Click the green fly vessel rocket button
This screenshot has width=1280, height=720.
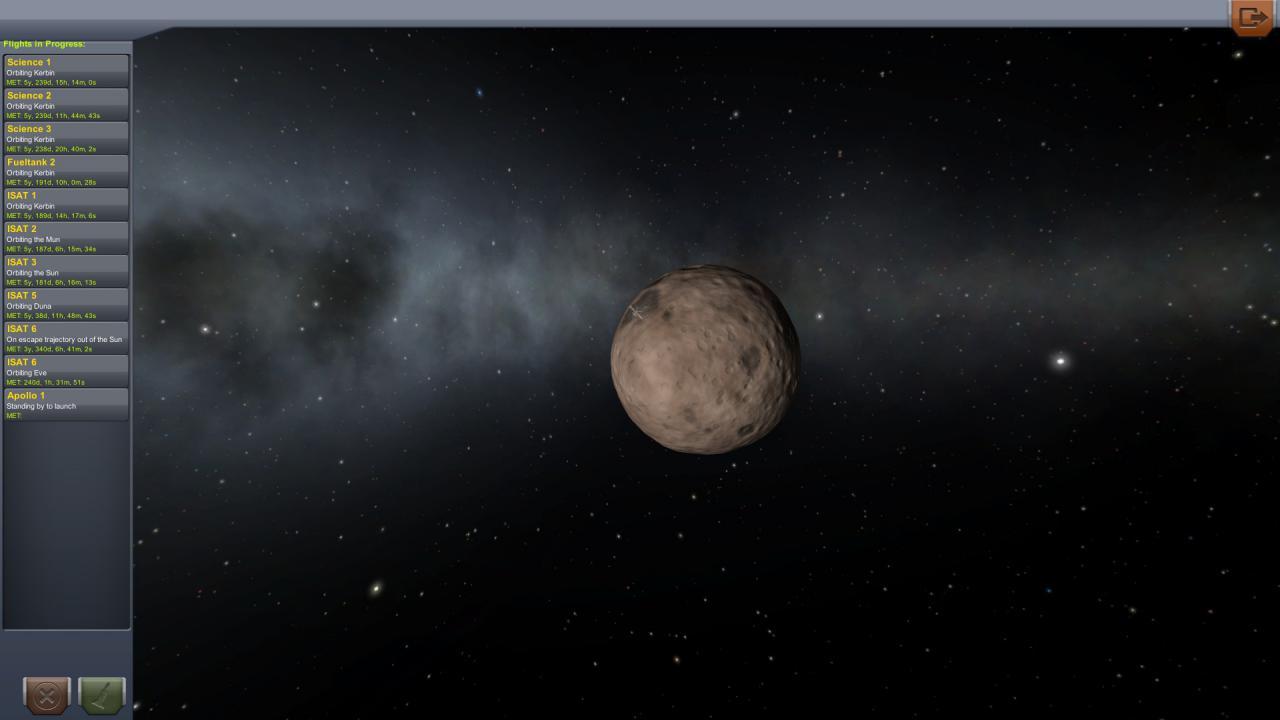tap(102, 695)
